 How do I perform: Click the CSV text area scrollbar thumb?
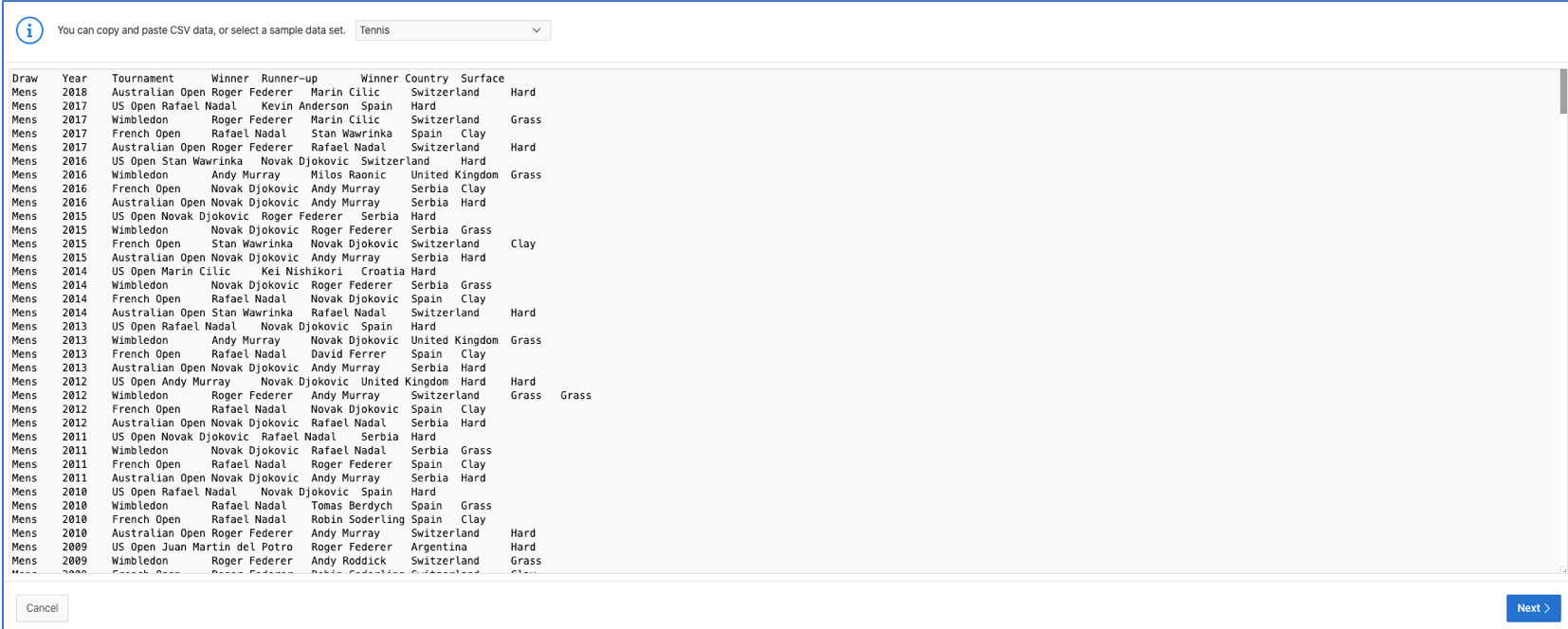(1562, 92)
